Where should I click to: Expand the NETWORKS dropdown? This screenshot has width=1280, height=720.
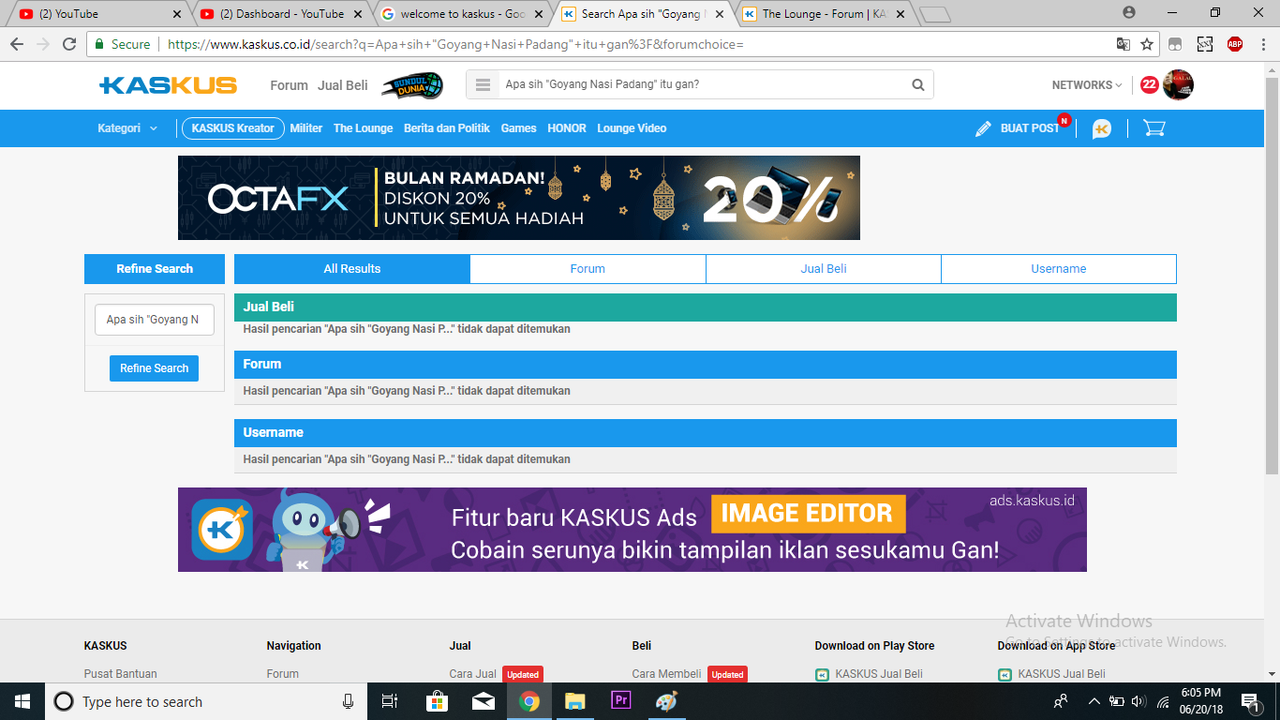tap(1086, 85)
